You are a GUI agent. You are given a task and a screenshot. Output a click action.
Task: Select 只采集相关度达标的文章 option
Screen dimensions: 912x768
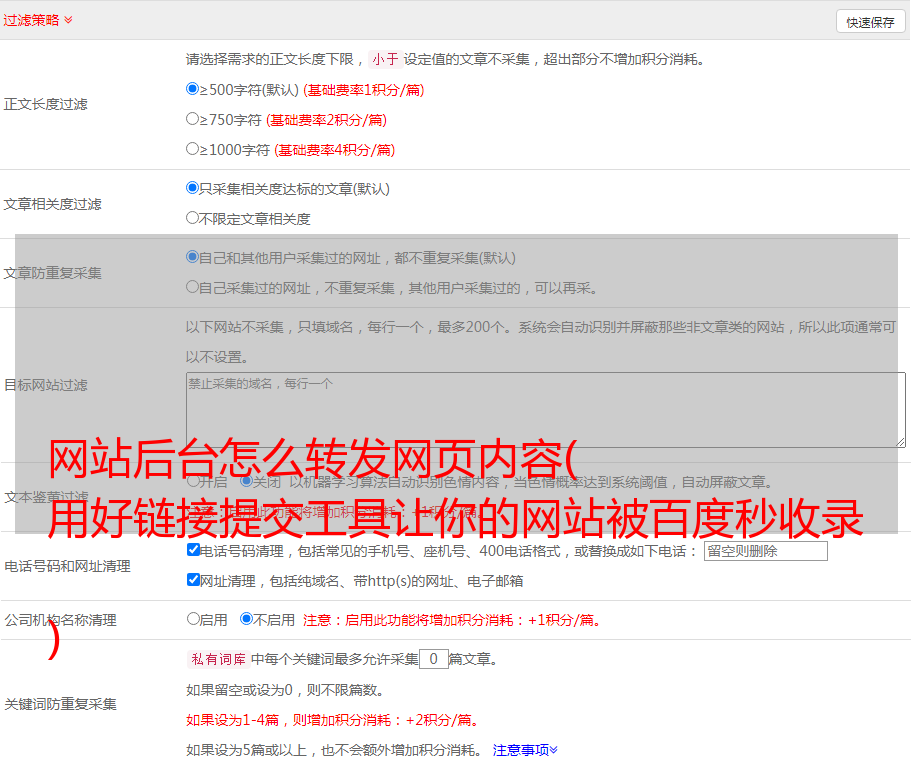[193, 188]
